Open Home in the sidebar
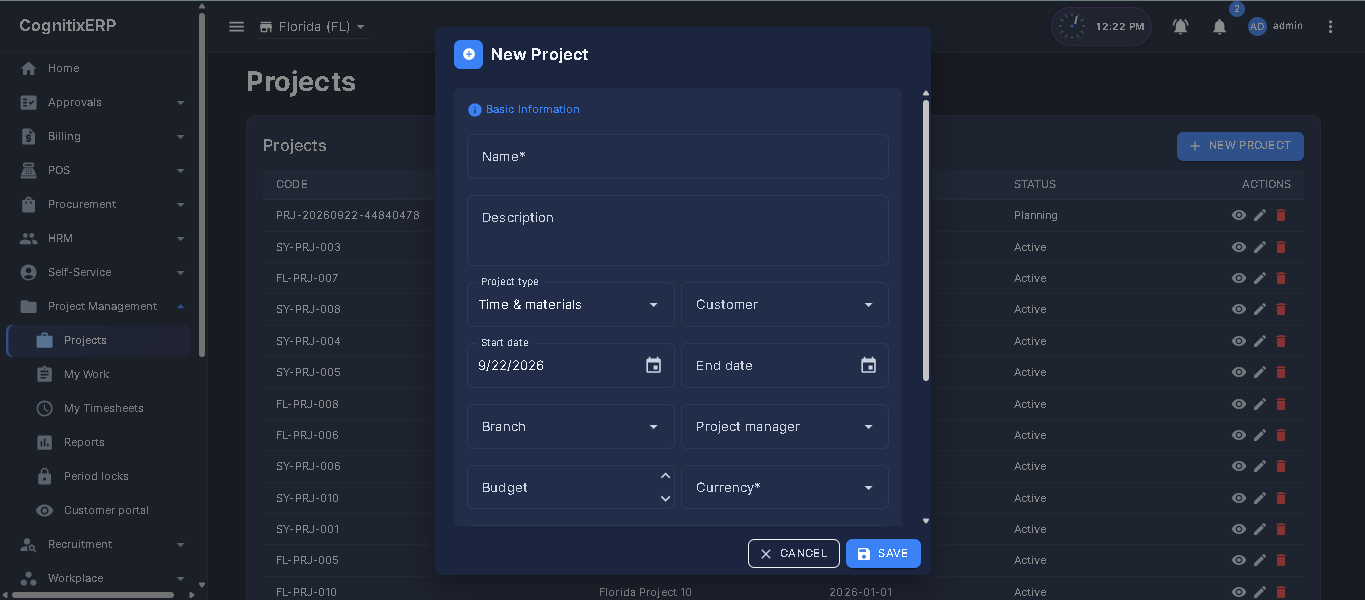1365x600 pixels. pyautogui.click(x=100, y=68)
